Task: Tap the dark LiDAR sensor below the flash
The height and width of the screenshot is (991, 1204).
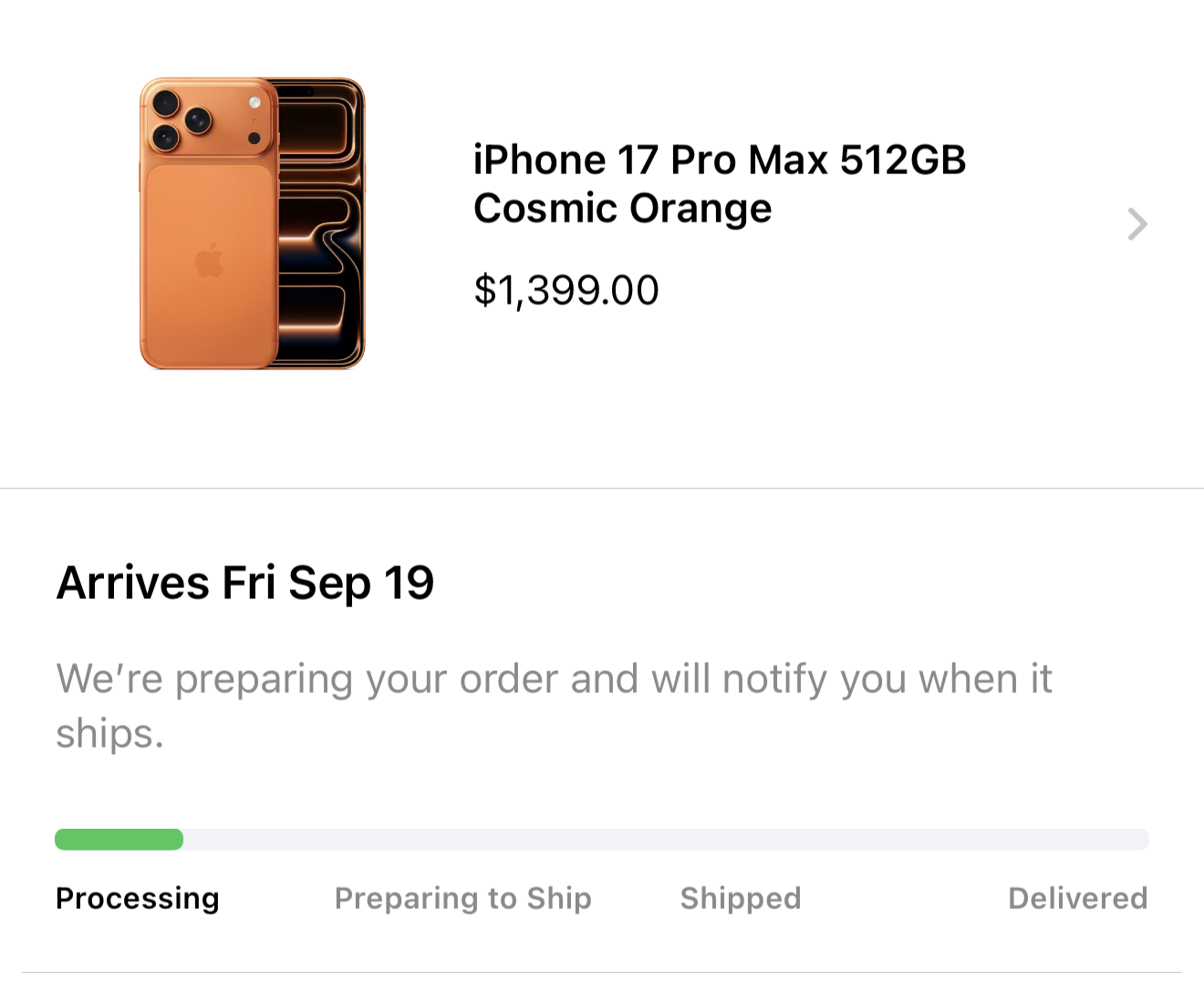Action: pos(254,139)
